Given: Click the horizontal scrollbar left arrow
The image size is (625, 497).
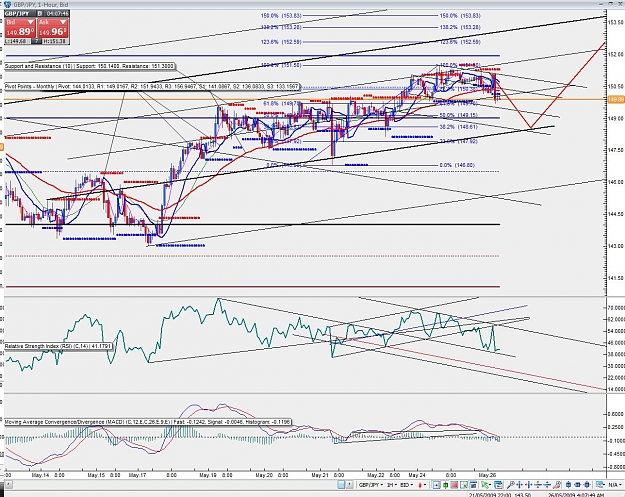Looking at the screenshot, I should [7, 485].
